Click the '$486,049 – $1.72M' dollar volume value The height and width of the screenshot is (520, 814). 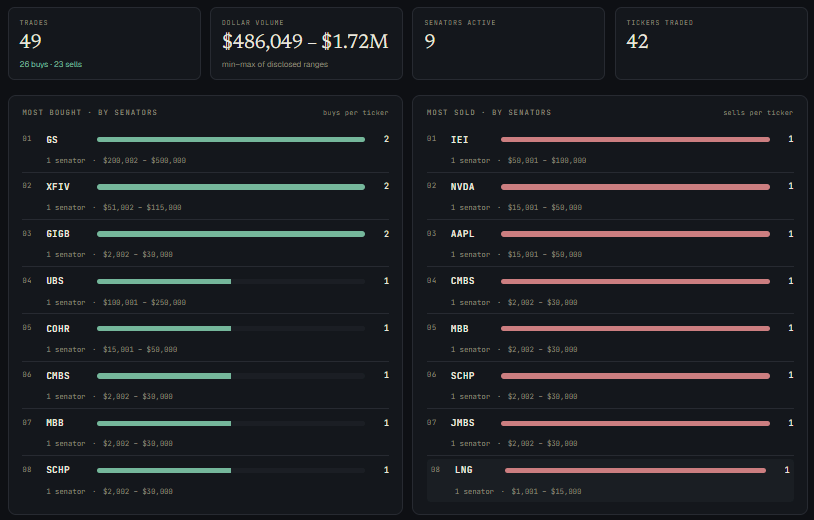click(x=305, y=42)
